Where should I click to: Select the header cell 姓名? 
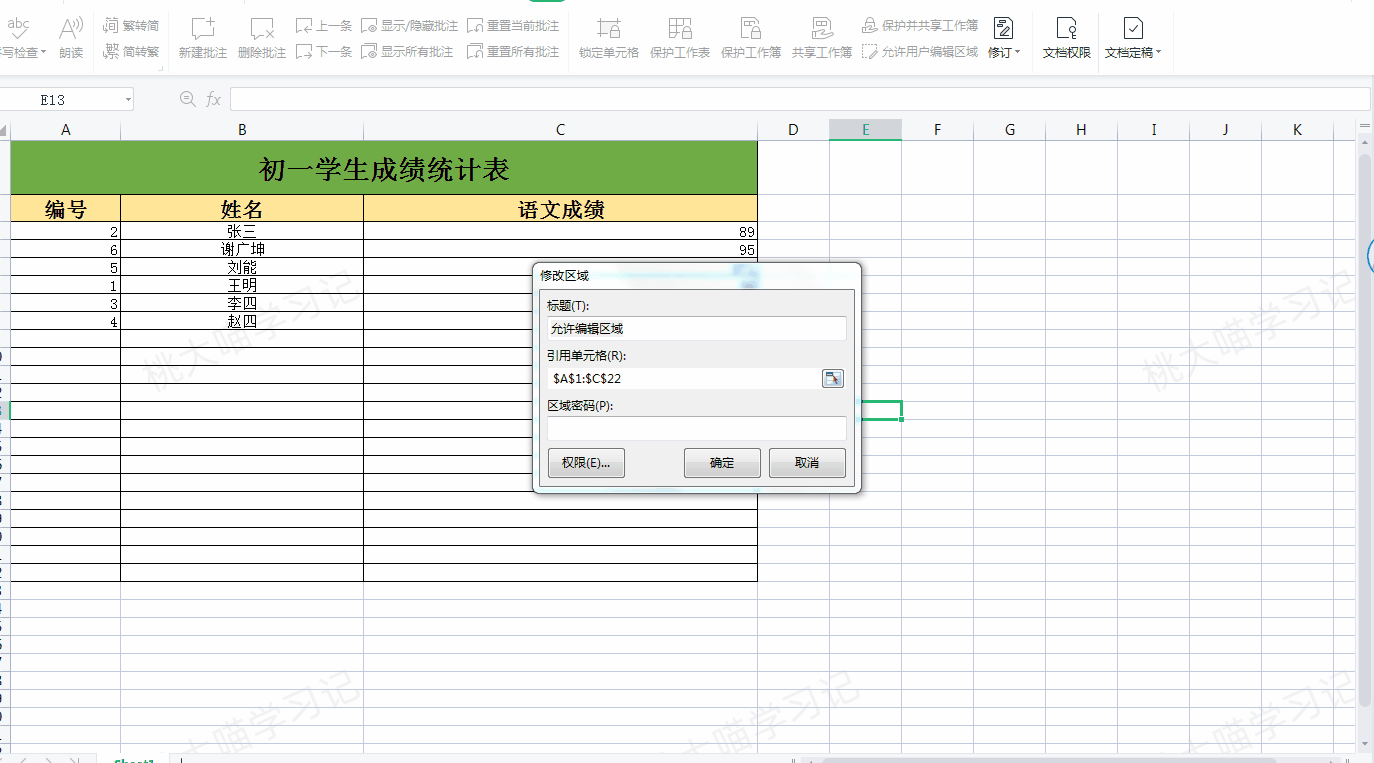(x=242, y=208)
